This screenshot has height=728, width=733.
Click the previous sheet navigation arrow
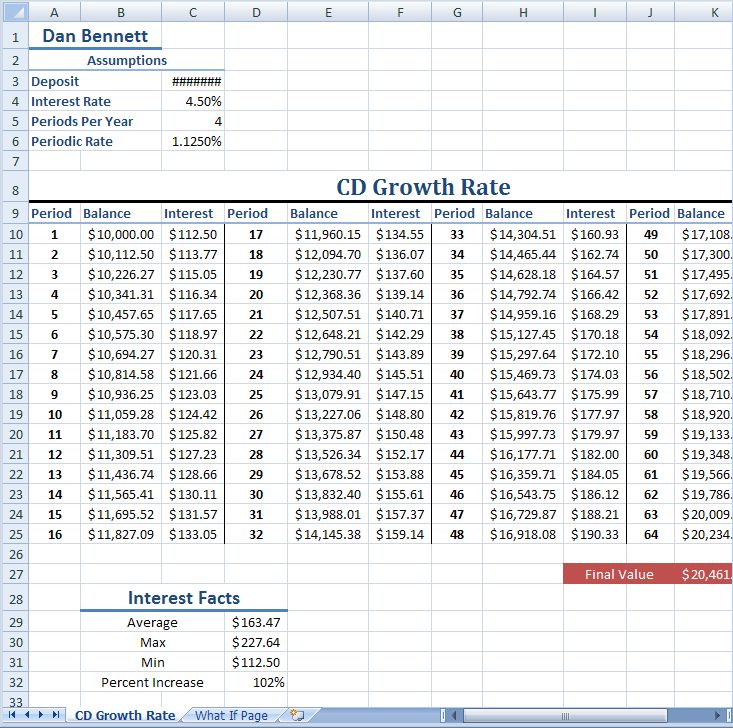[26, 715]
